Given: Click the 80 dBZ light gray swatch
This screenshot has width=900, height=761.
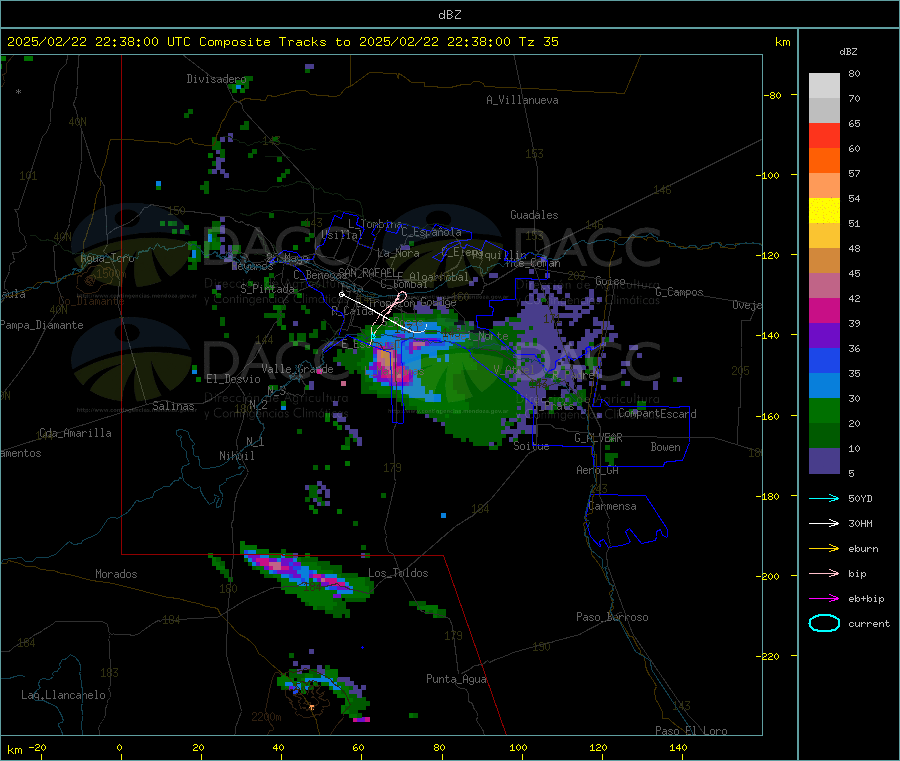Looking at the screenshot, I should (824, 86).
